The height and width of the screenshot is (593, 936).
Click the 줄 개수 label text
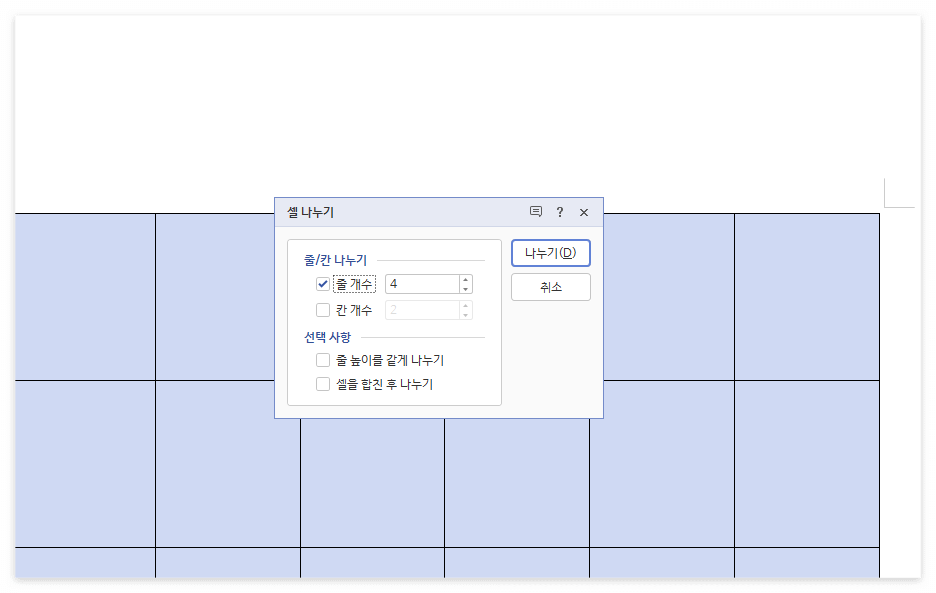tap(354, 284)
